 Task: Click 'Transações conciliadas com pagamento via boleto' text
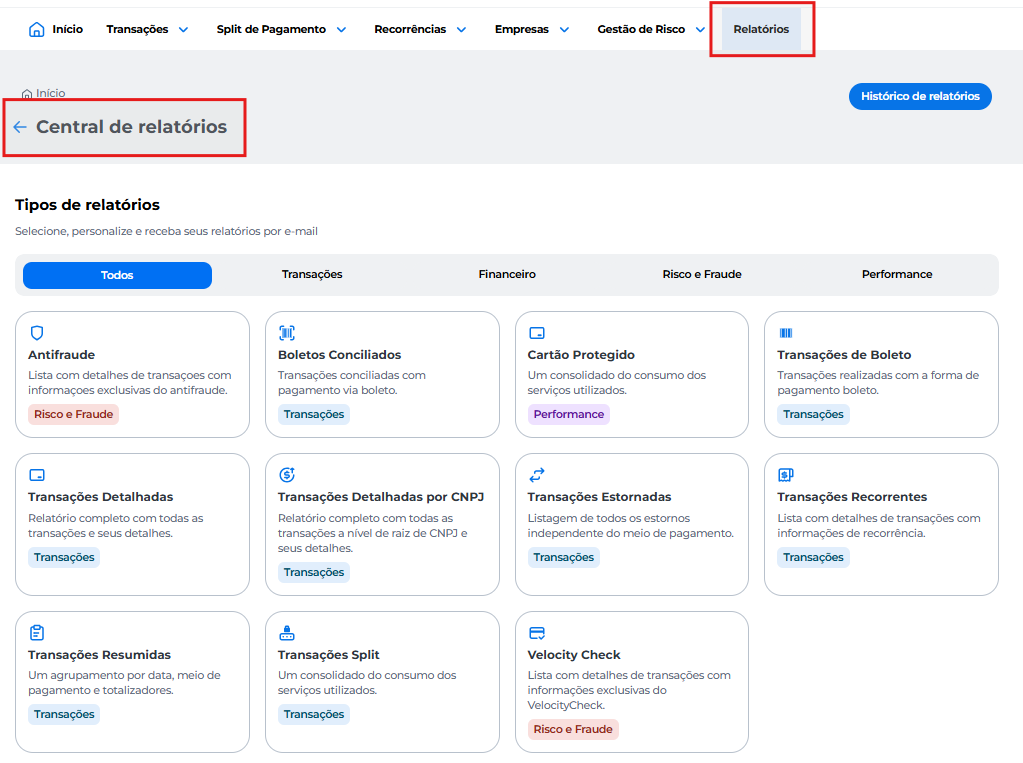coord(352,382)
